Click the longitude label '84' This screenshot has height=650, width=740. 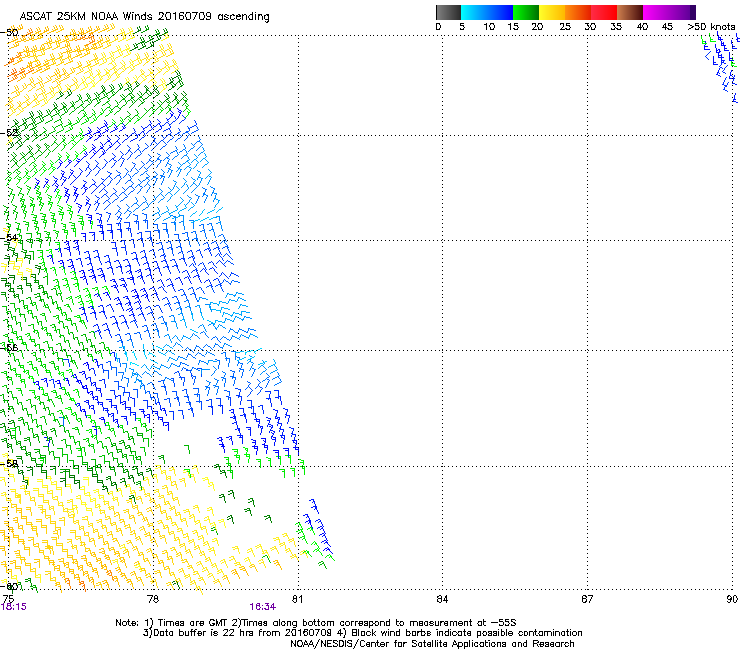tap(442, 599)
